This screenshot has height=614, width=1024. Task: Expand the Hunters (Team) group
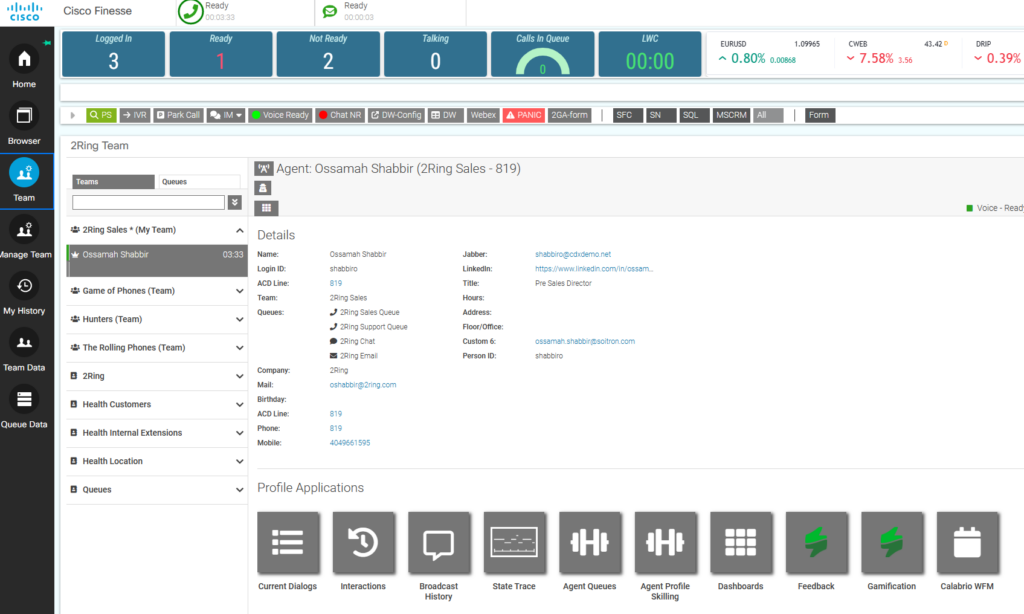tap(156, 319)
